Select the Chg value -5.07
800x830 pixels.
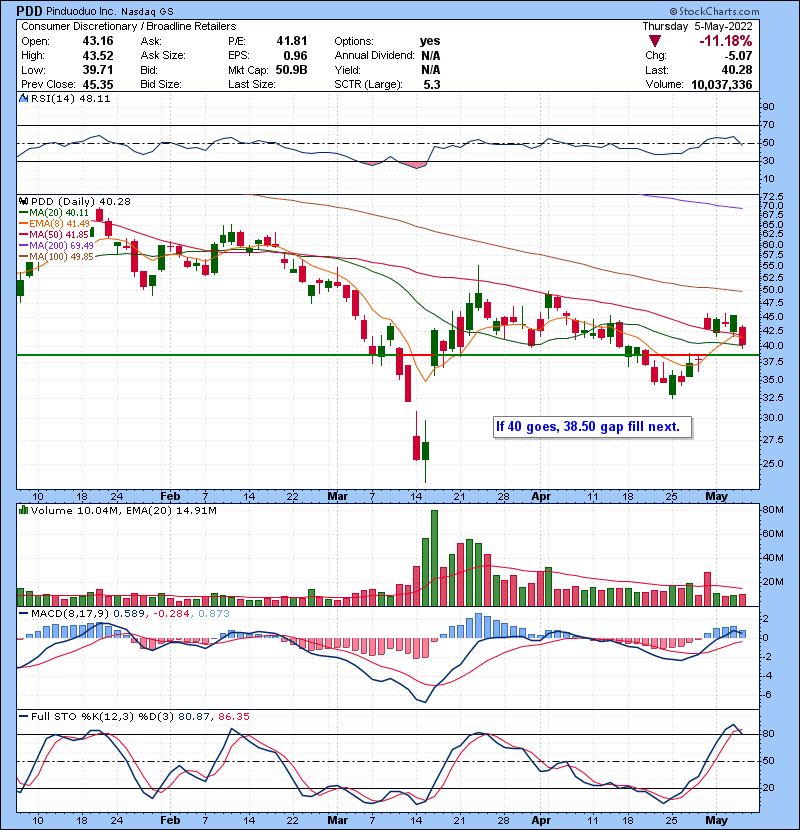(x=739, y=55)
